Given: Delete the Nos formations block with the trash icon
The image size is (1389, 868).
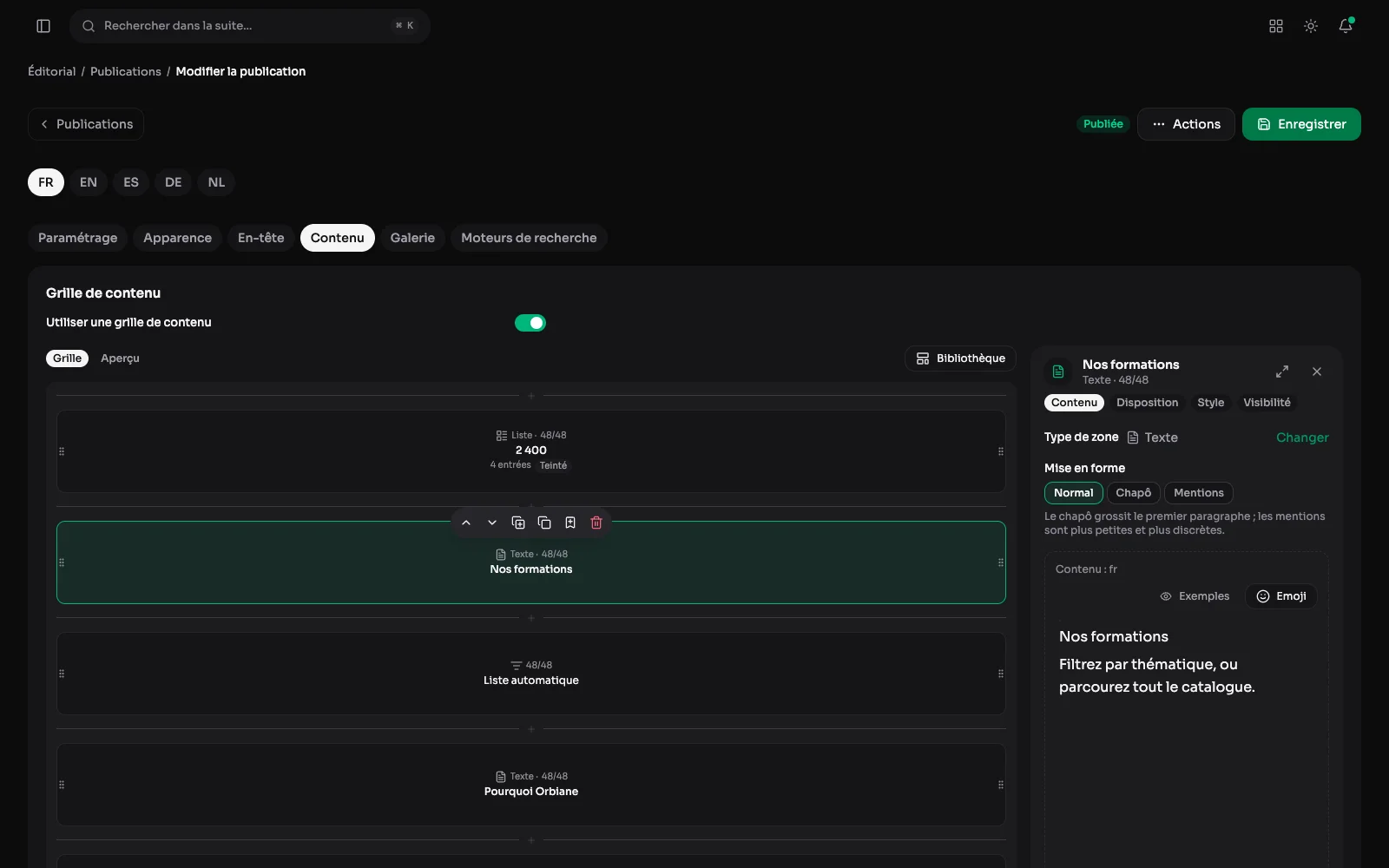Looking at the screenshot, I should click(x=596, y=523).
